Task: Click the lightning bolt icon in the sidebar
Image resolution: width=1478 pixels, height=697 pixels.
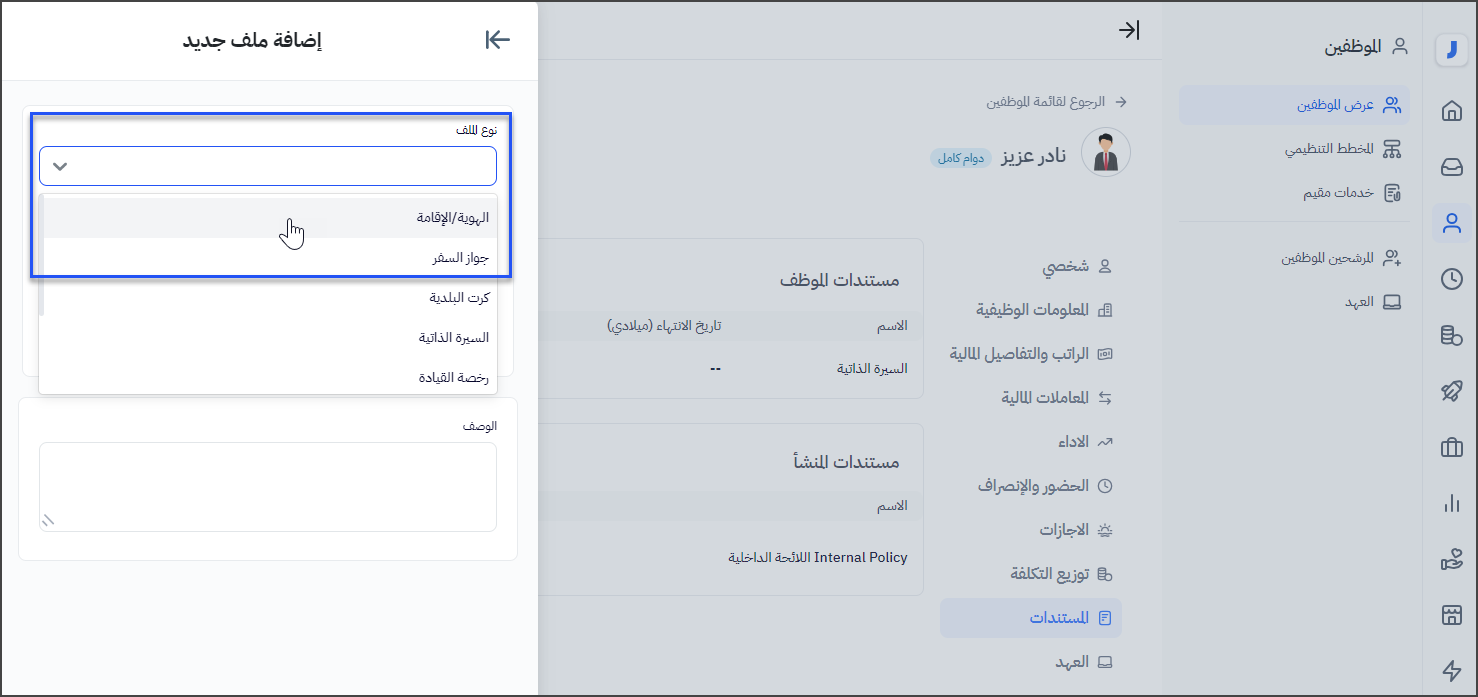Action: tap(1451, 671)
